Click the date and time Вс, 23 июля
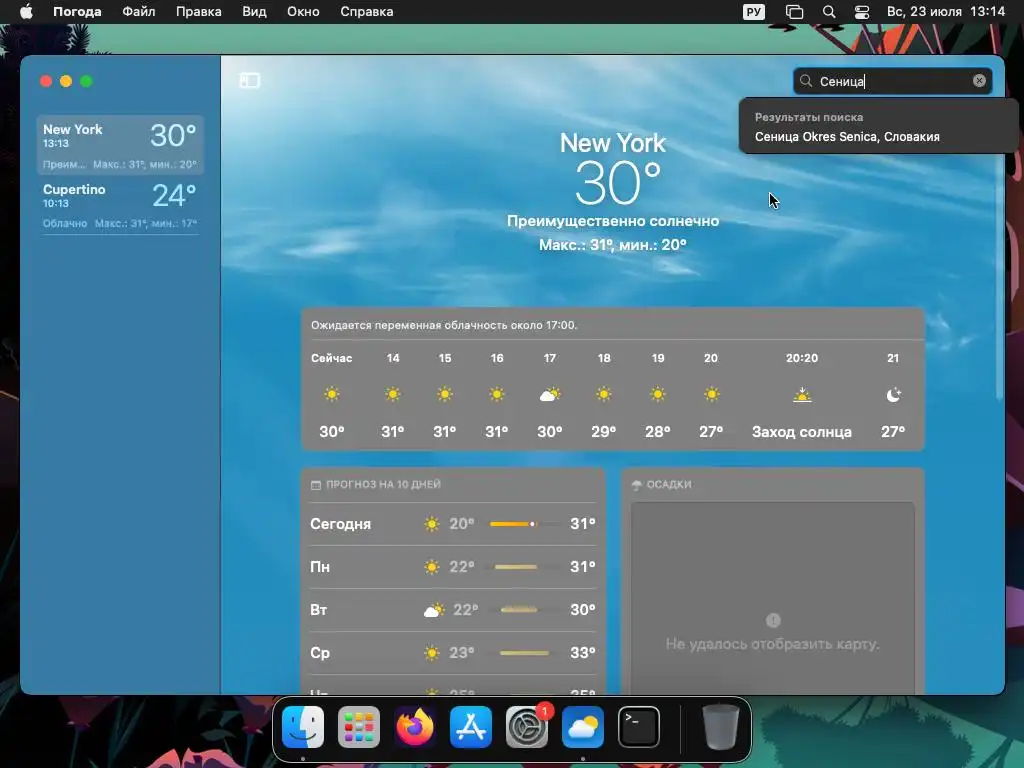 [x=946, y=11]
